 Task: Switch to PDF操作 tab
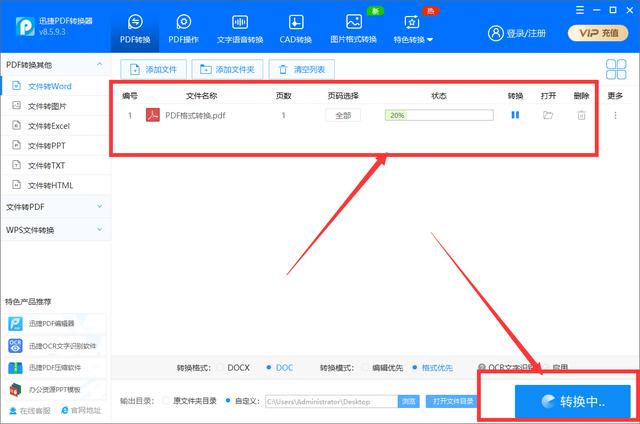[x=183, y=29]
